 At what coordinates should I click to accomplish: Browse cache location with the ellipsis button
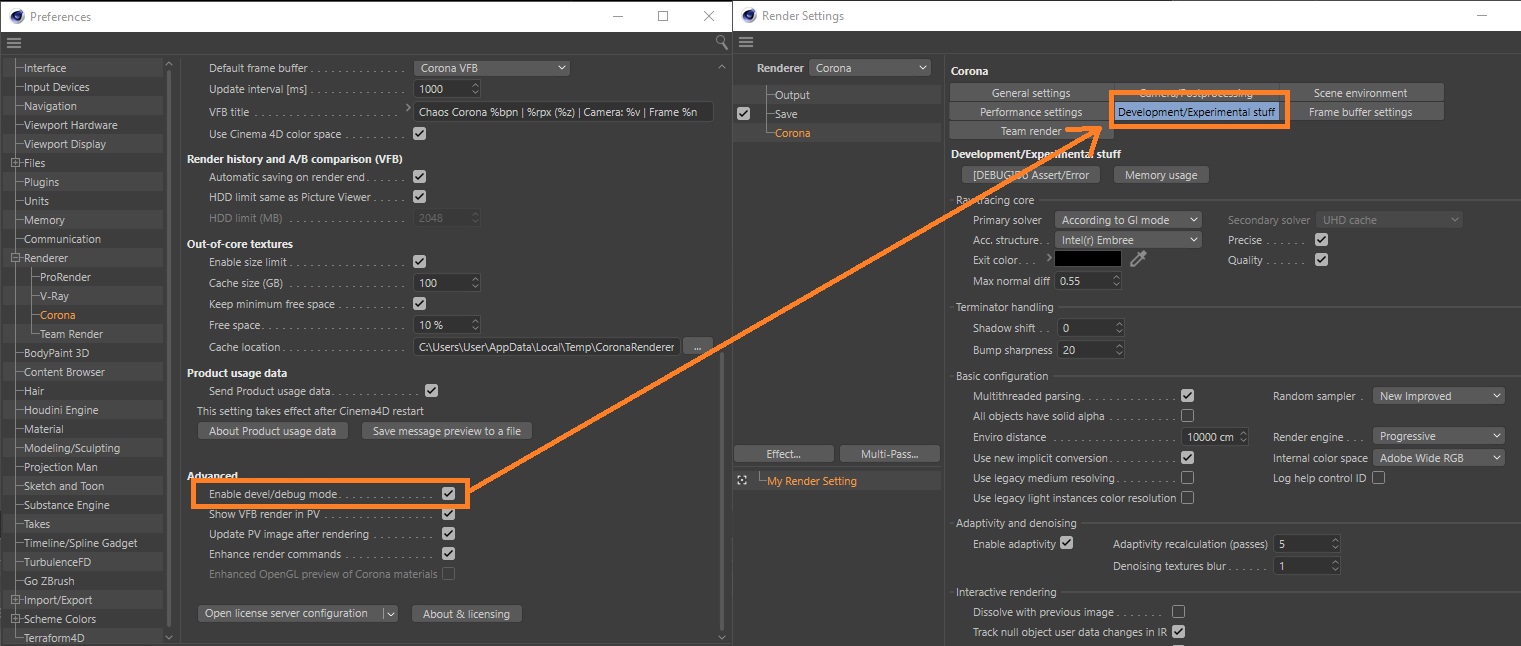pos(697,346)
